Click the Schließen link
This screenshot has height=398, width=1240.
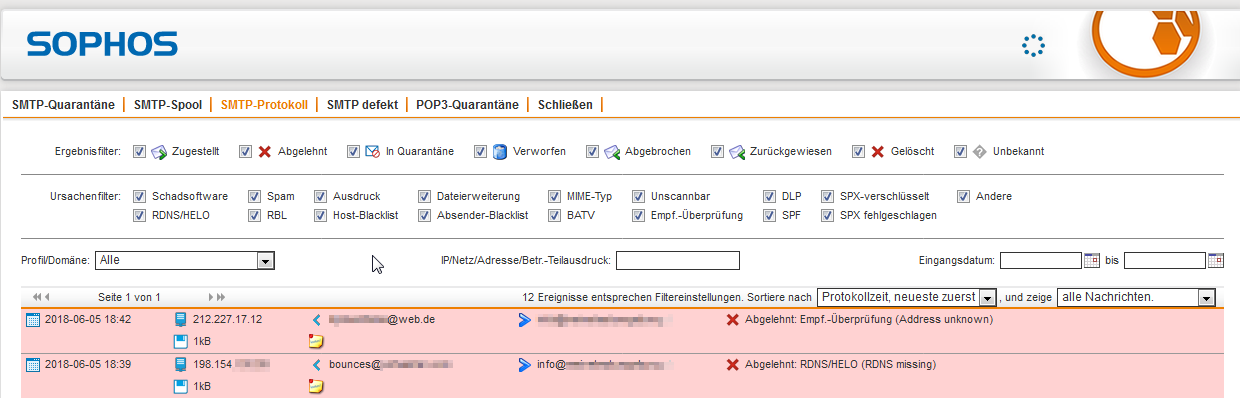click(x=565, y=104)
